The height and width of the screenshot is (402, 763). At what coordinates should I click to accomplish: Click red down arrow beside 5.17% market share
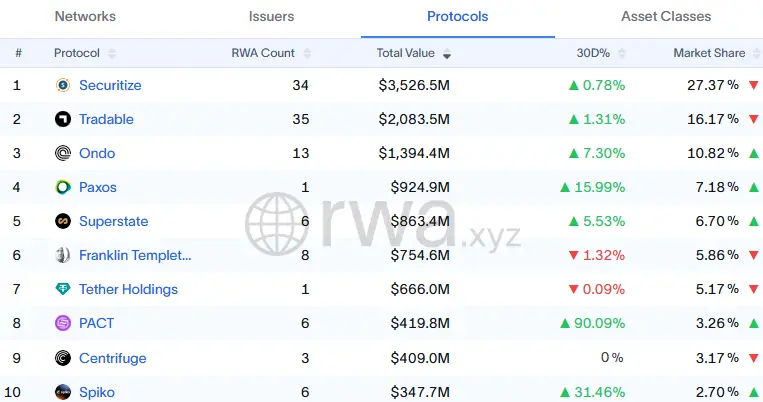point(754,289)
